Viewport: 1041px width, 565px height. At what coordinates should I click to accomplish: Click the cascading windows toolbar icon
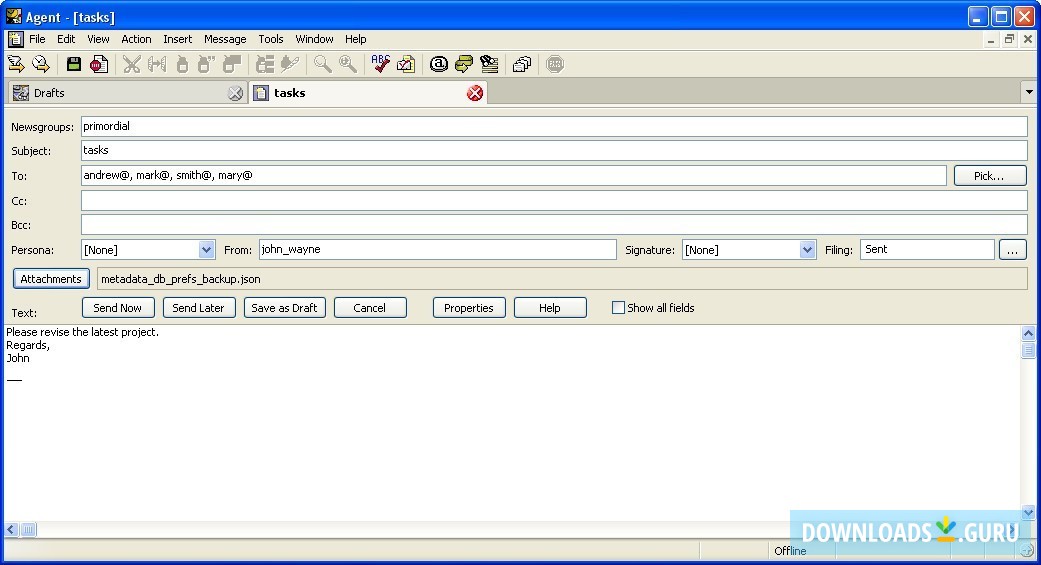coord(522,64)
